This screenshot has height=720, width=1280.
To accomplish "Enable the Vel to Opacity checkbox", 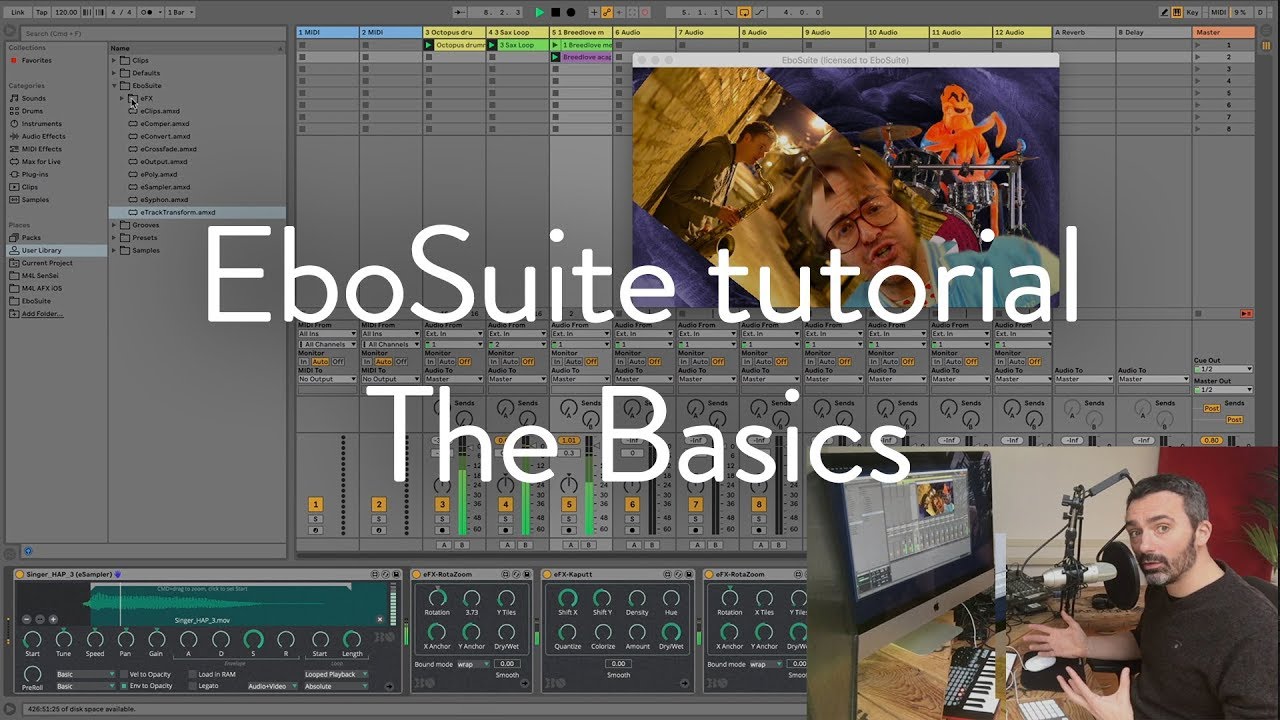I will pos(123,674).
